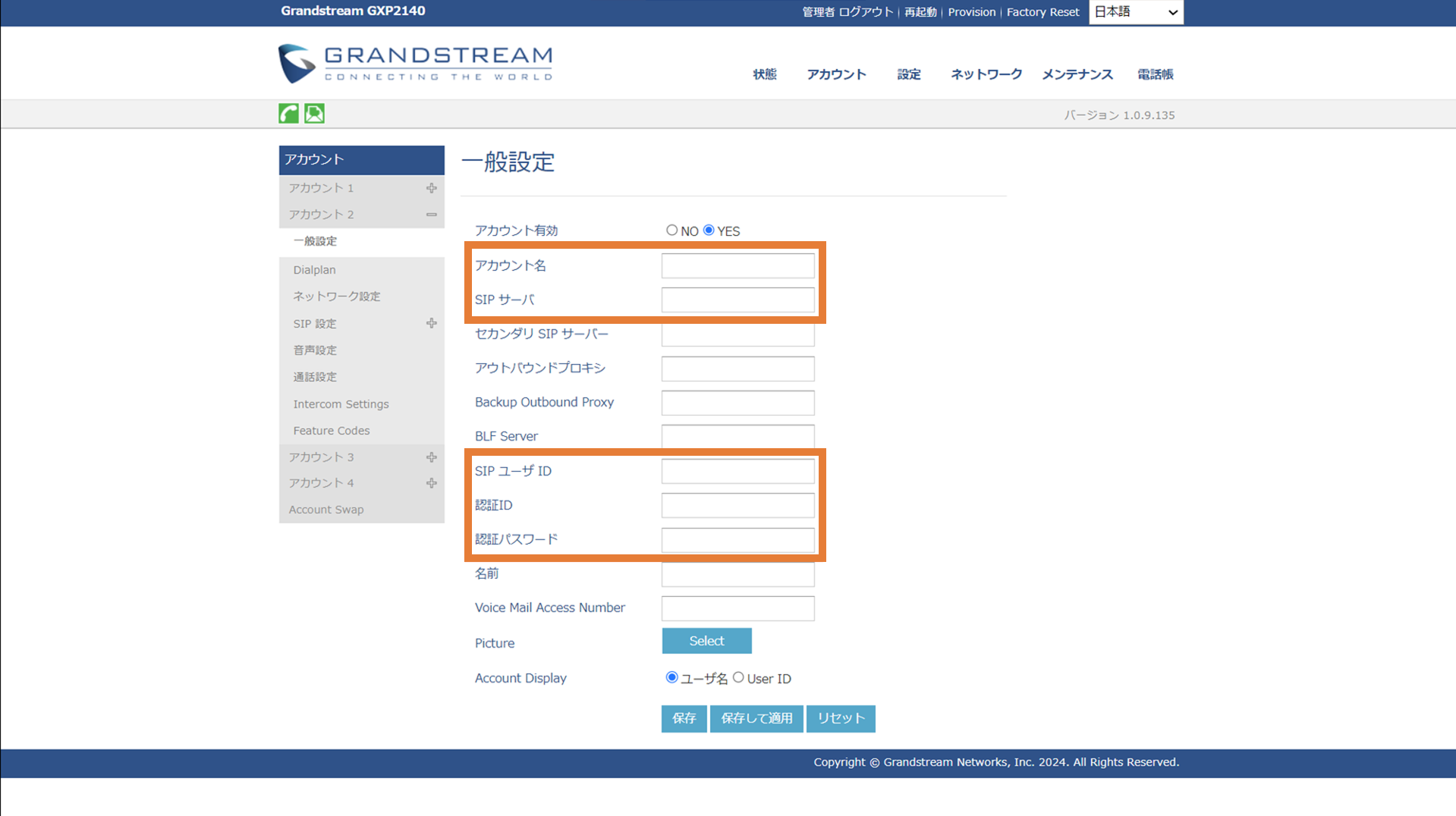The image size is (1456, 816).
Task: Open the ネットワーク top menu
Action: [986, 74]
